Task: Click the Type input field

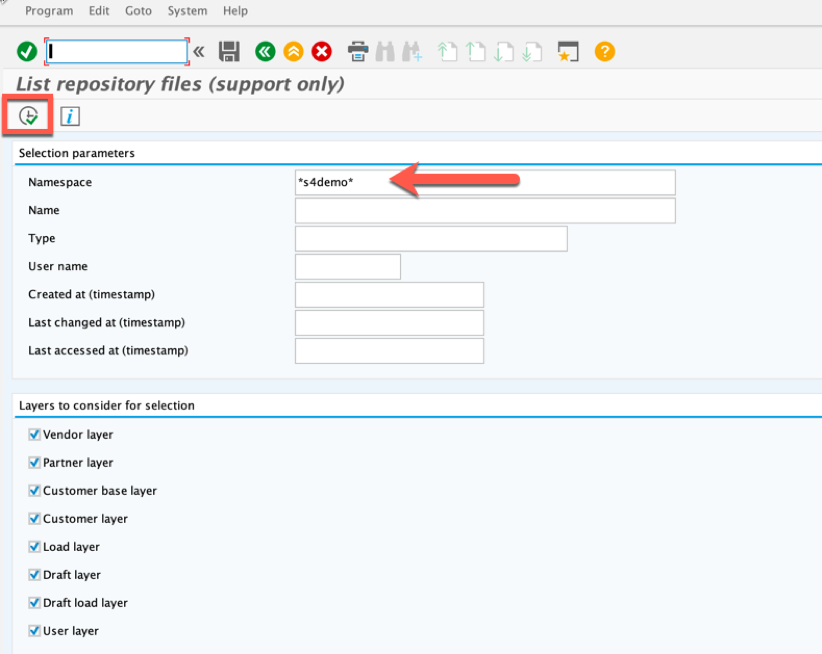Action: coord(431,238)
